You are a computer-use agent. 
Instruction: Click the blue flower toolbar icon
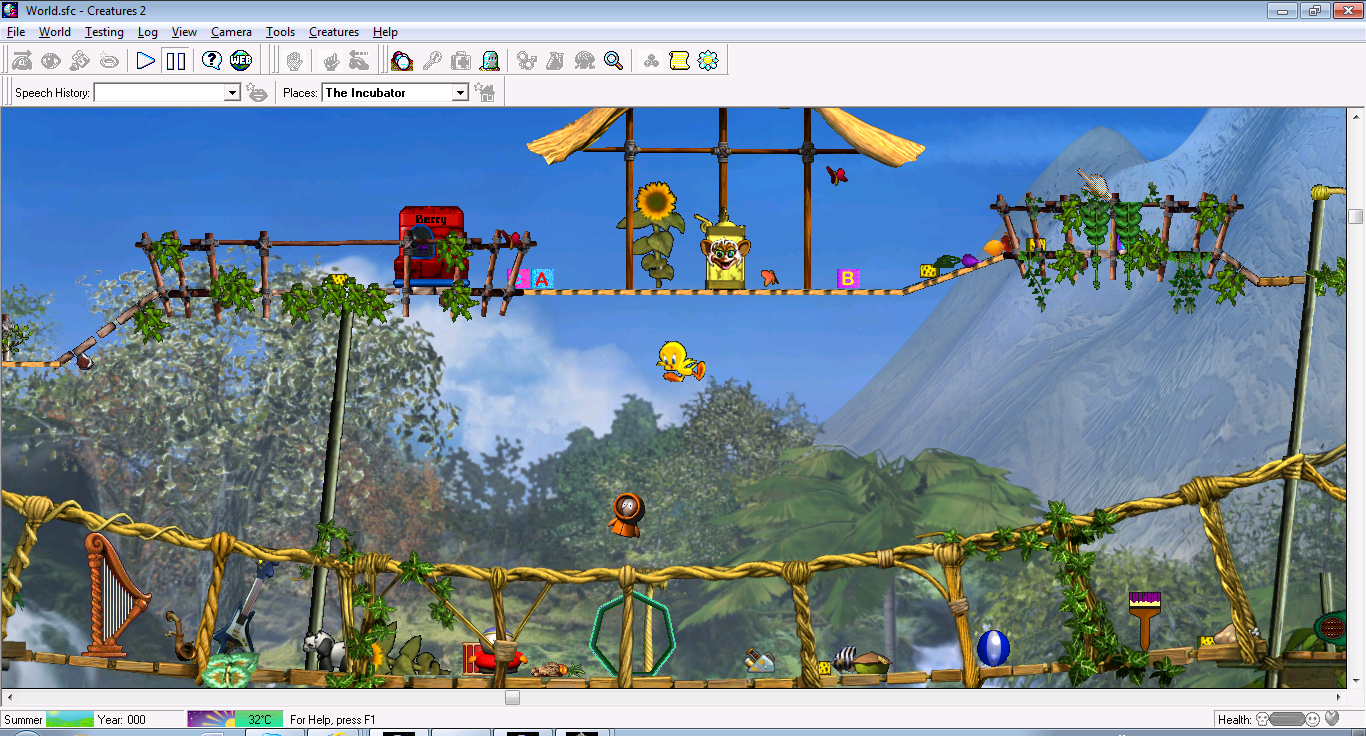pos(708,61)
